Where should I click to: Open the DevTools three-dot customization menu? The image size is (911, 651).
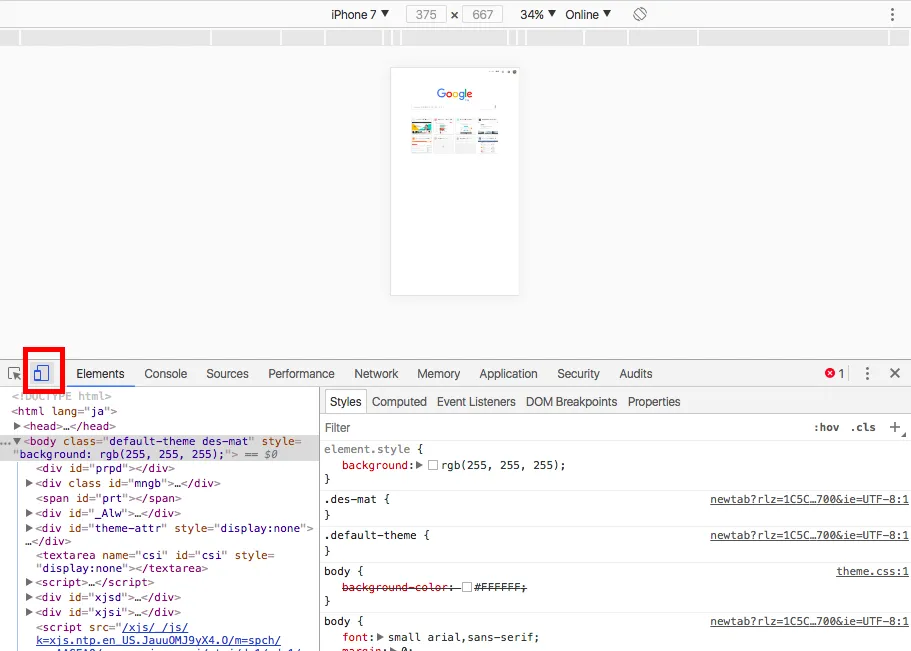click(x=866, y=372)
